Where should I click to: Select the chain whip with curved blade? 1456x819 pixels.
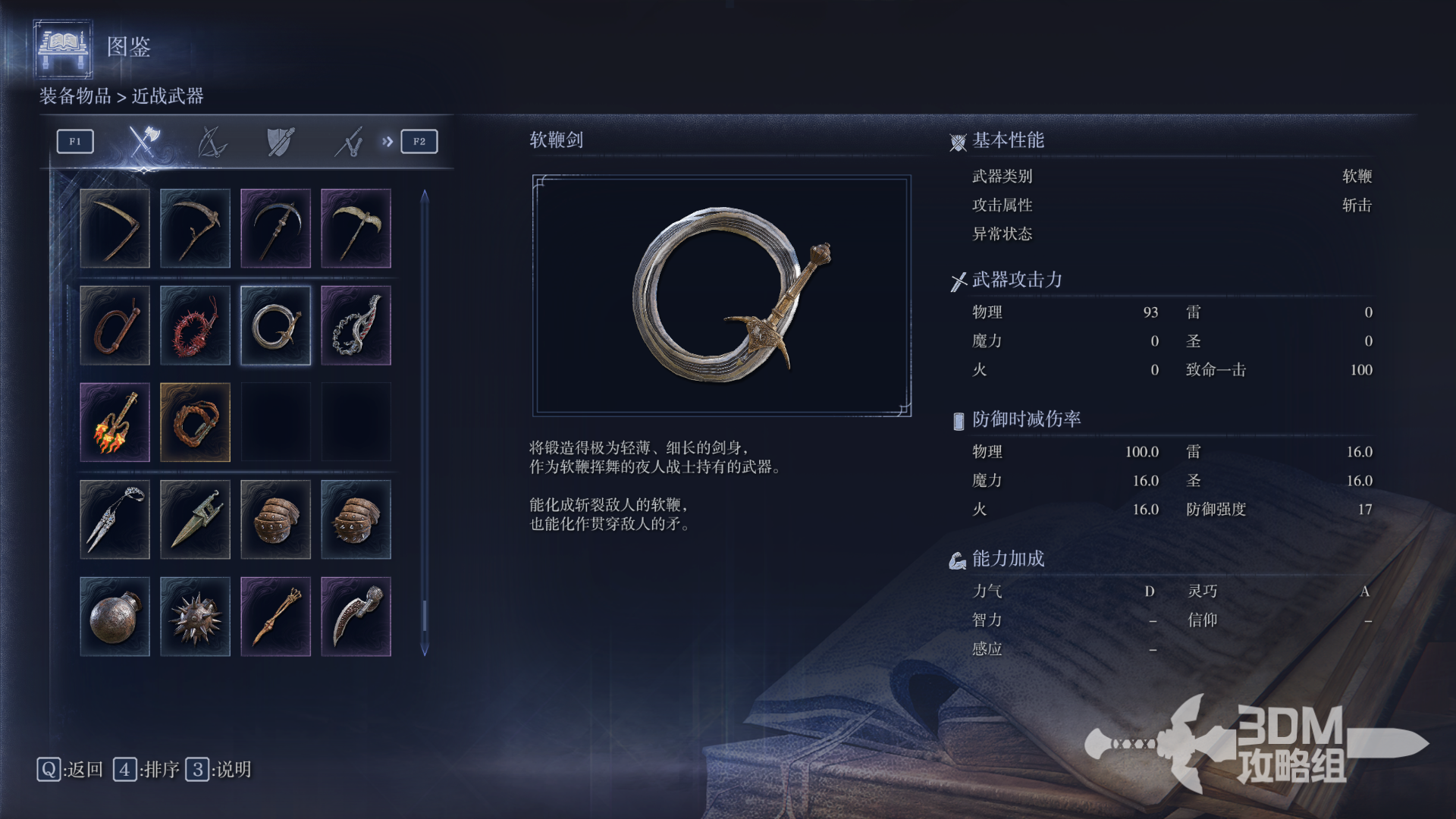tap(356, 325)
